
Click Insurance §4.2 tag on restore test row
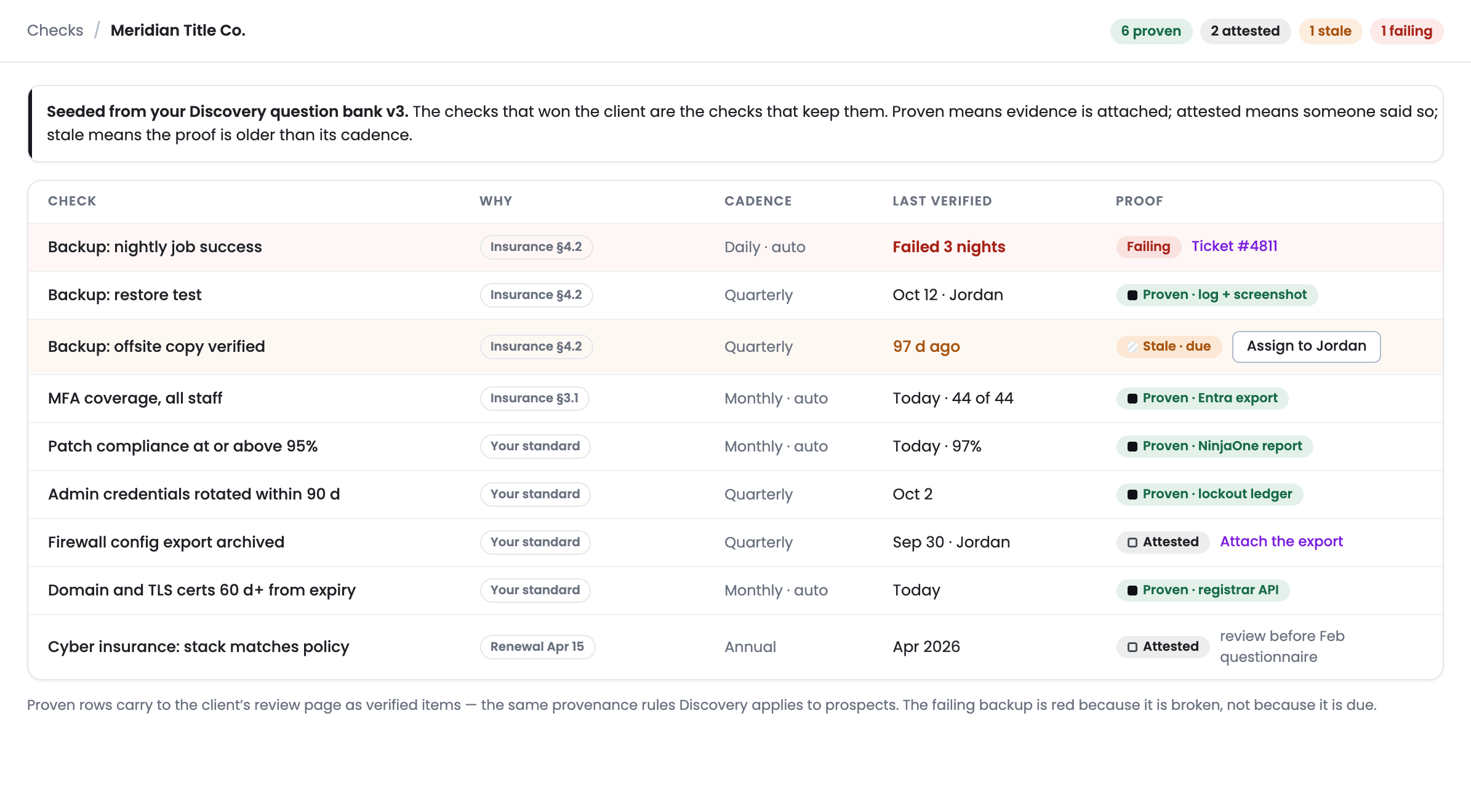coord(536,295)
